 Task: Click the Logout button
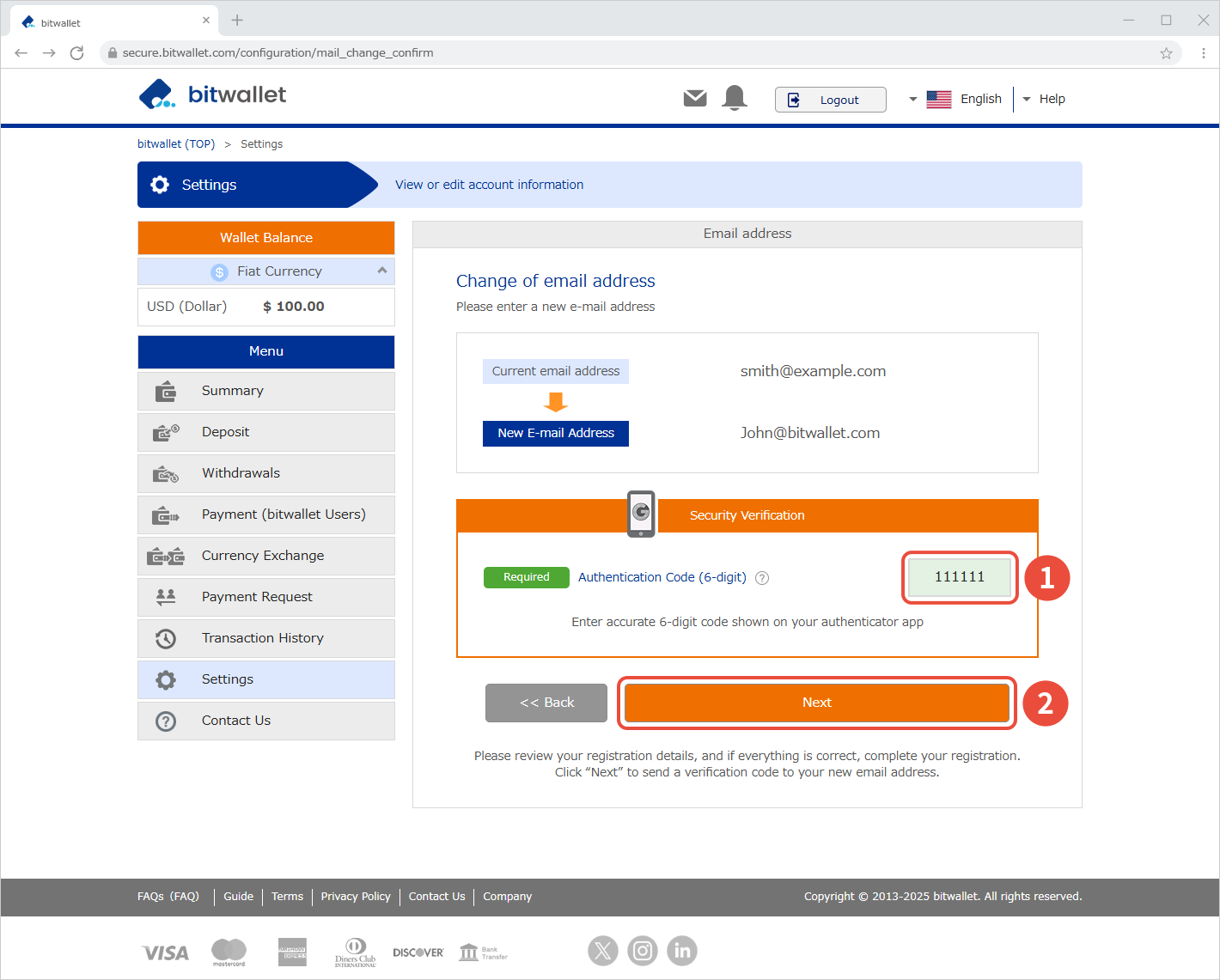pyautogui.click(x=830, y=100)
